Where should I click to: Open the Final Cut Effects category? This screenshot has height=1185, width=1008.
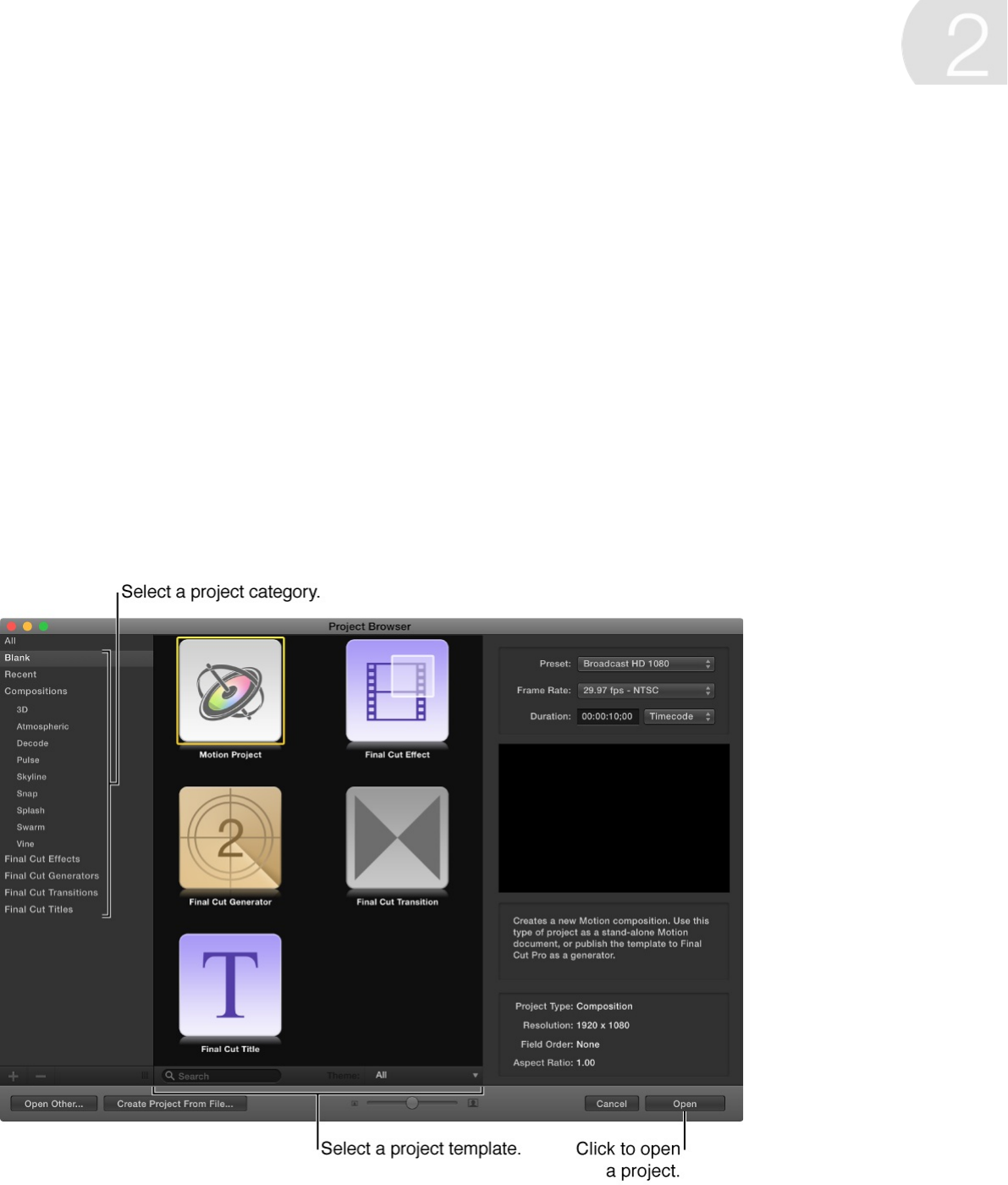(x=42, y=859)
